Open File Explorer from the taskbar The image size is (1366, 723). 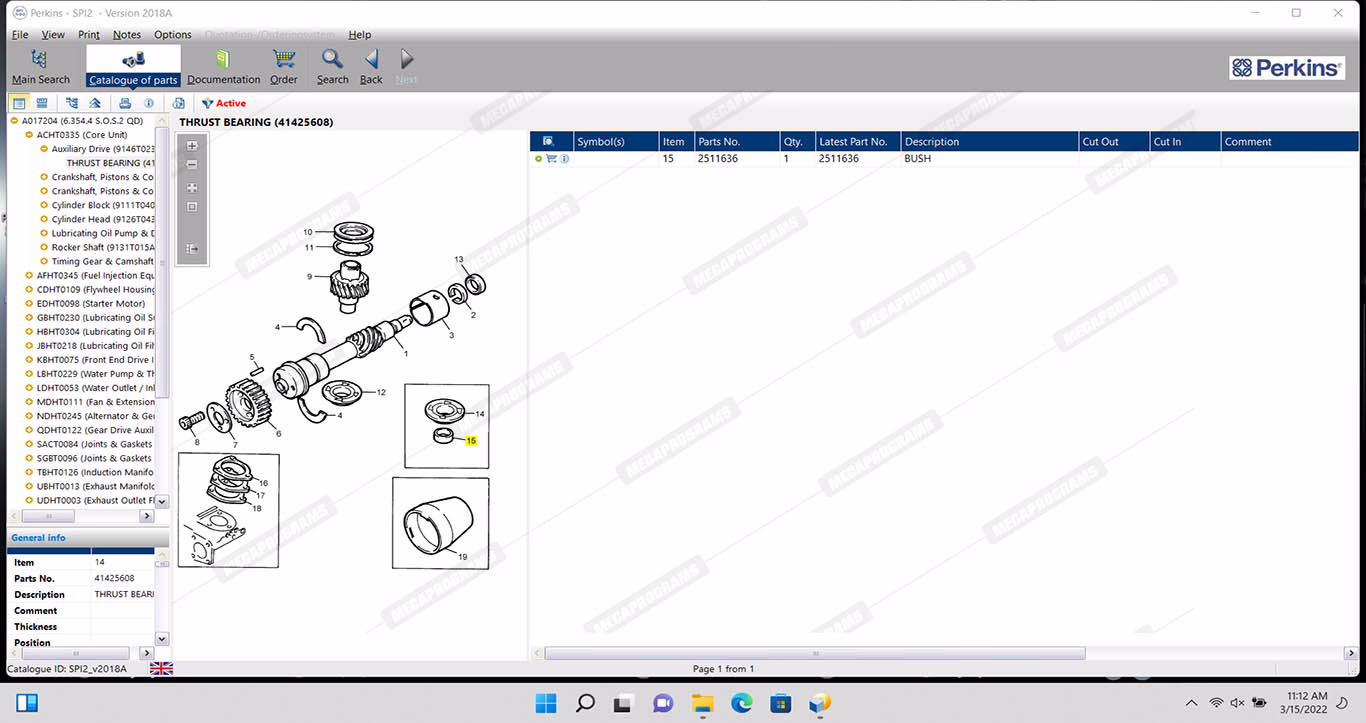click(702, 703)
